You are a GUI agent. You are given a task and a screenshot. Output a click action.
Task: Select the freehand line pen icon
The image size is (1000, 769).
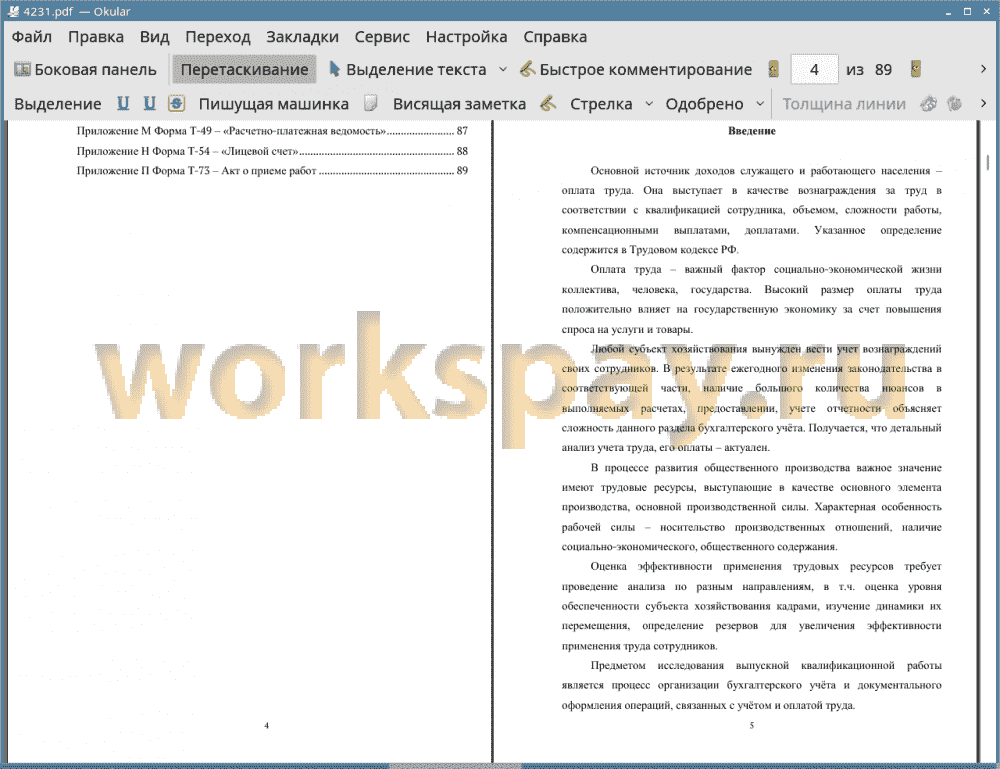(x=548, y=103)
